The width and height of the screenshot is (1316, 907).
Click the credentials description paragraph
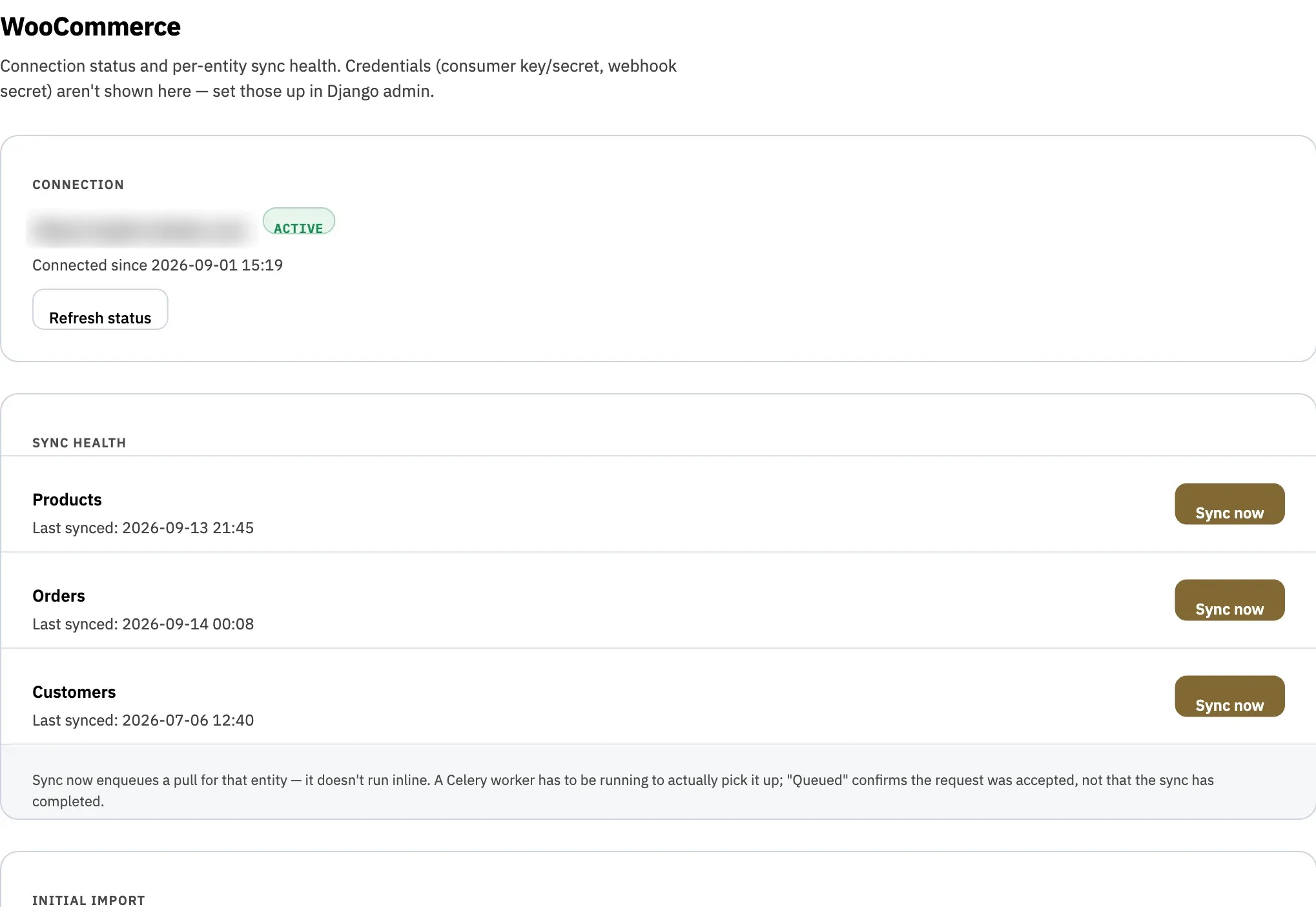point(338,78)
